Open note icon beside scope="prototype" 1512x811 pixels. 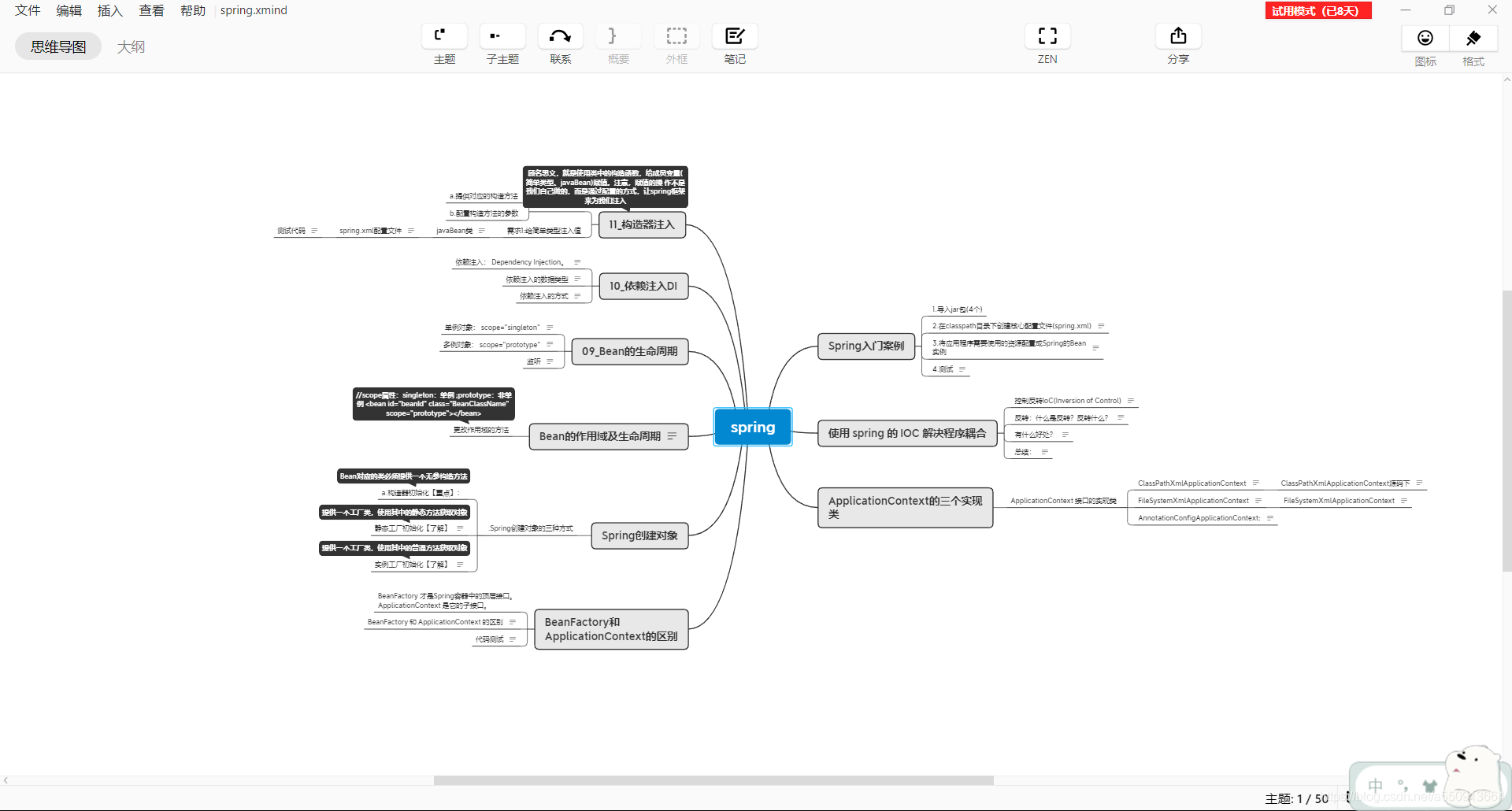[x=550, y=344]
